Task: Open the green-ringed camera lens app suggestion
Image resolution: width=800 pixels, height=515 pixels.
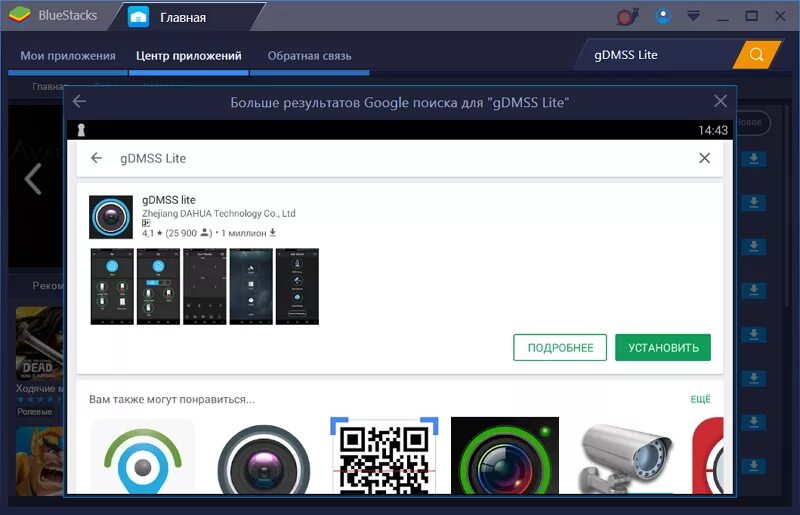Action: coord(505,455)
